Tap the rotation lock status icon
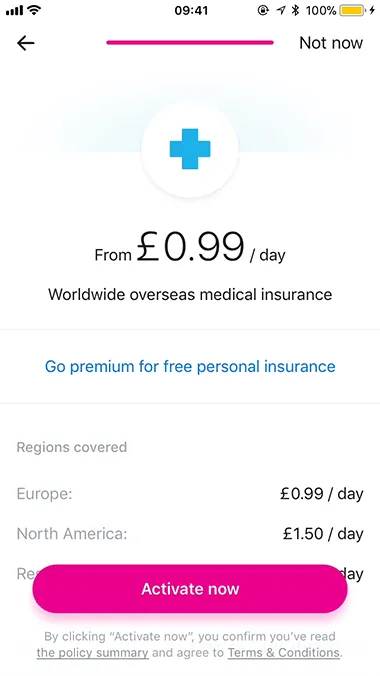Screen dimensions: 380x676 pos(263,10)
